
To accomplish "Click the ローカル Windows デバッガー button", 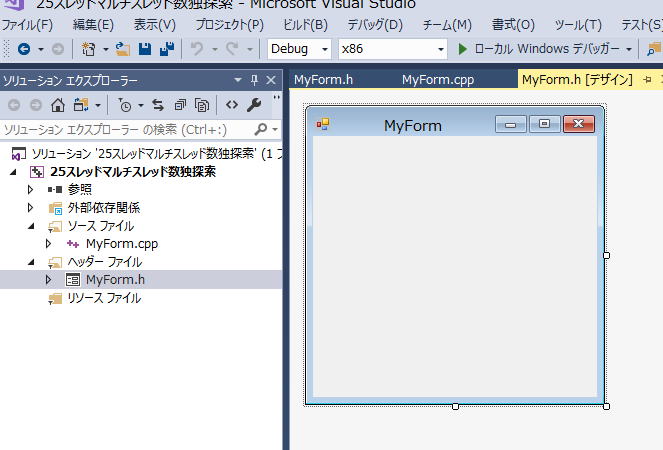I will (547, 49).
